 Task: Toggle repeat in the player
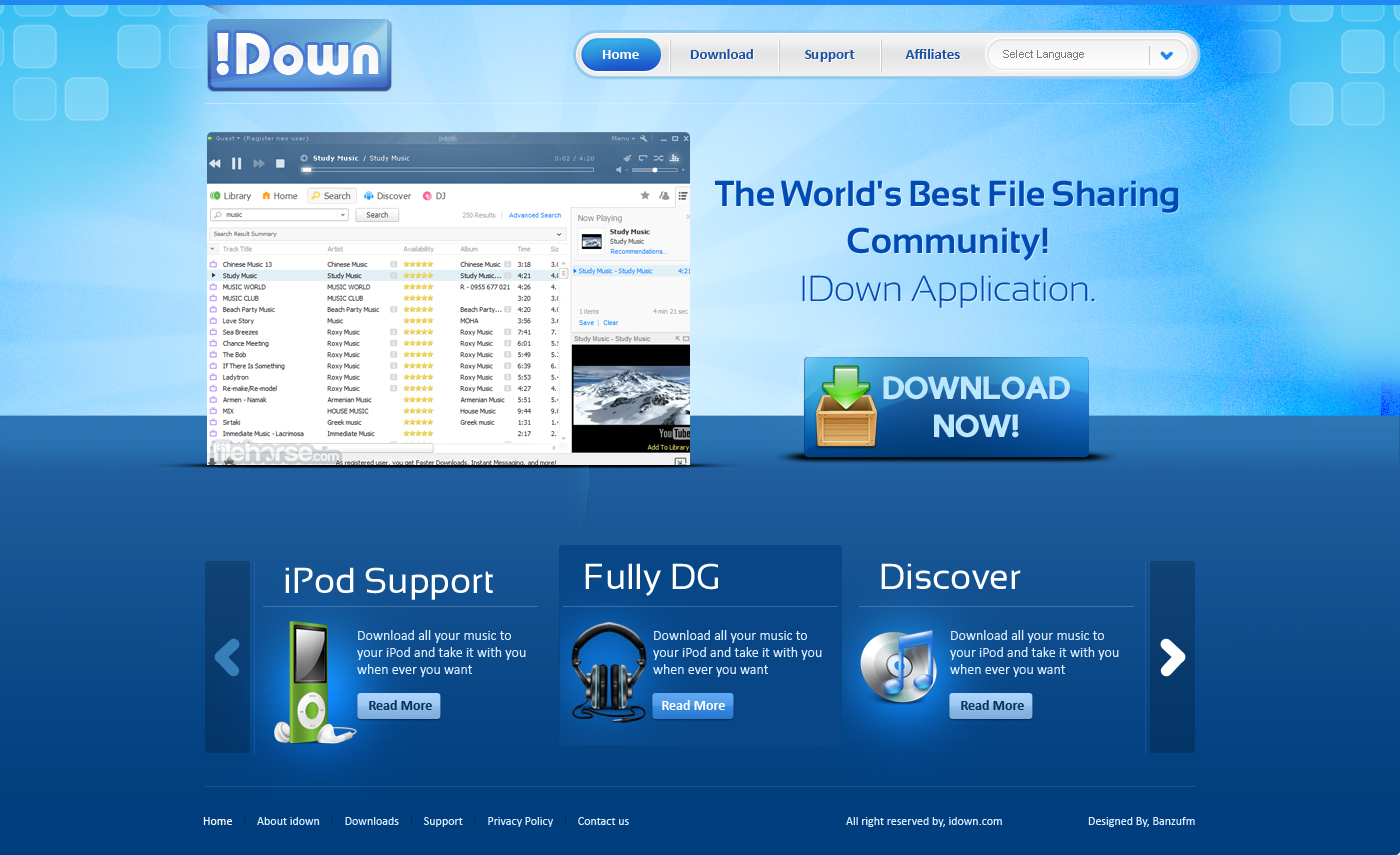click(x=643, y=158)
